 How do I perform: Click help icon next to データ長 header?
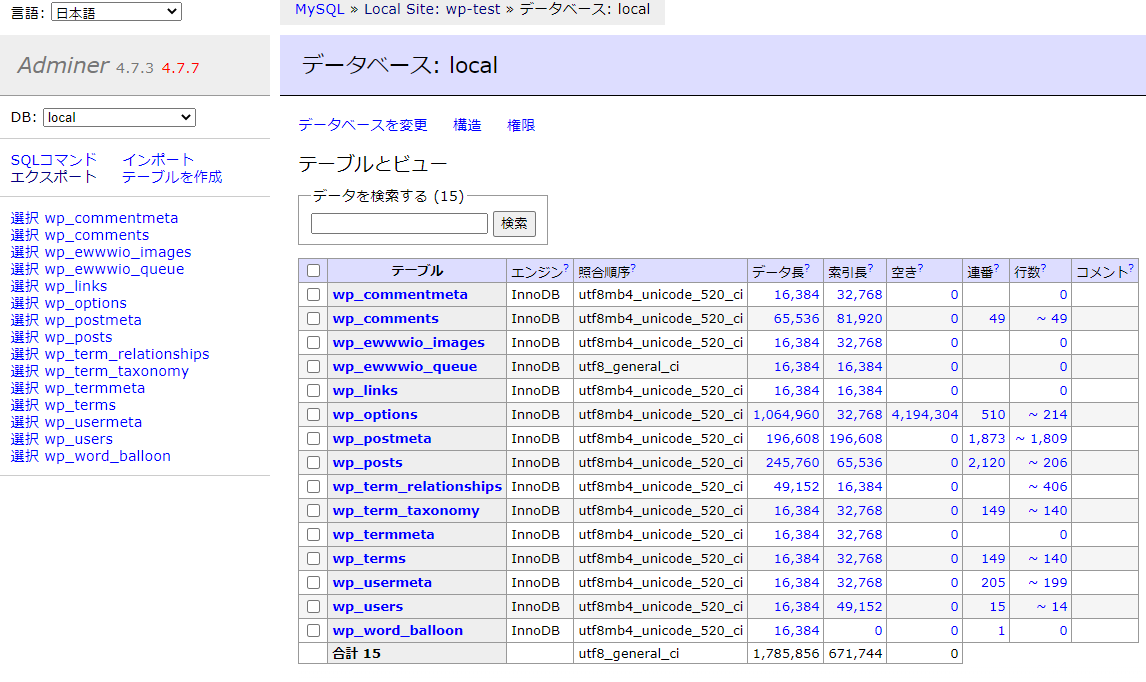pos(807,268)
